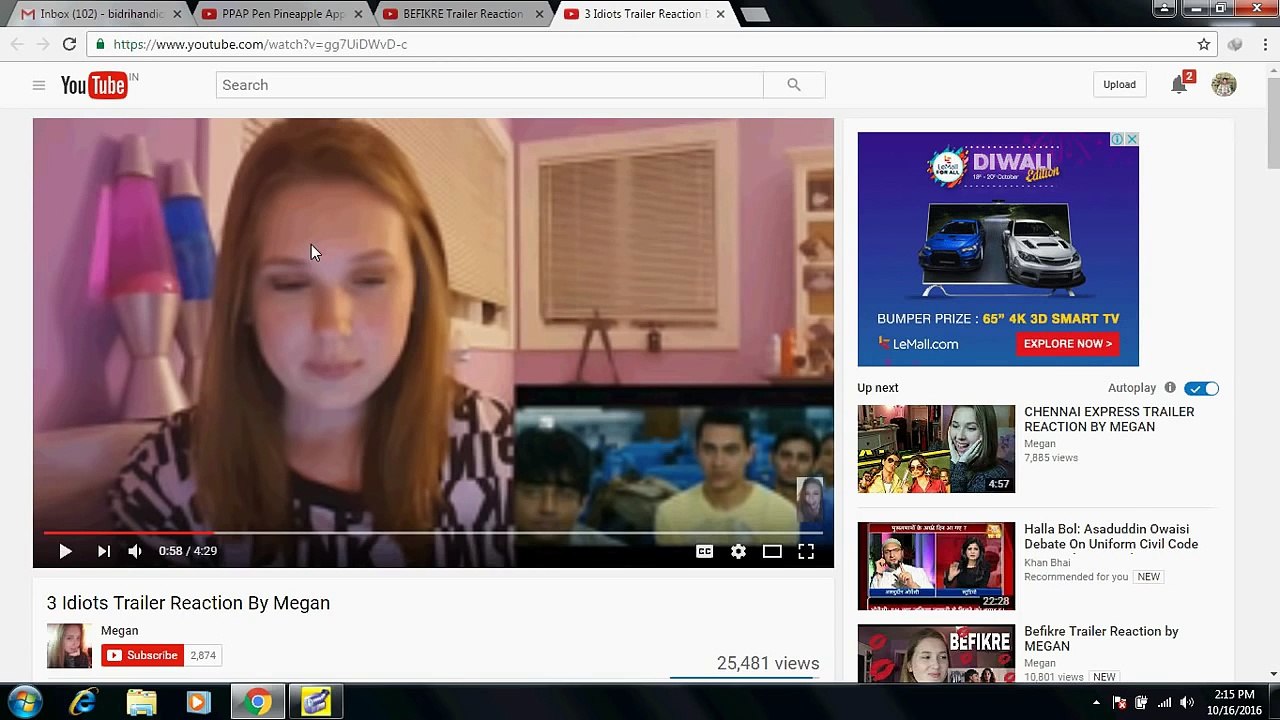This screenshot has width=1280, height=720.
Task: Open Halla Bol video thumbnail
Action: tap(936, 566)
